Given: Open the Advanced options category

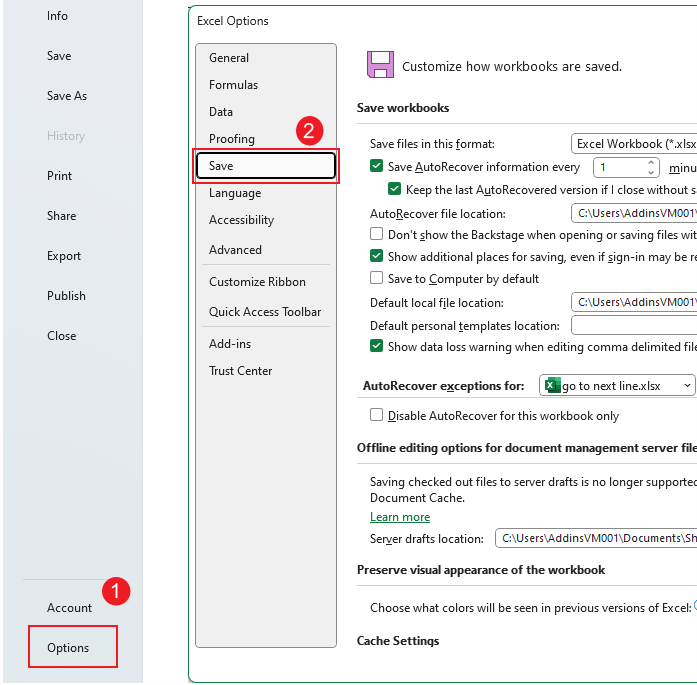Looking at the screenshot, I should [235, 249].
